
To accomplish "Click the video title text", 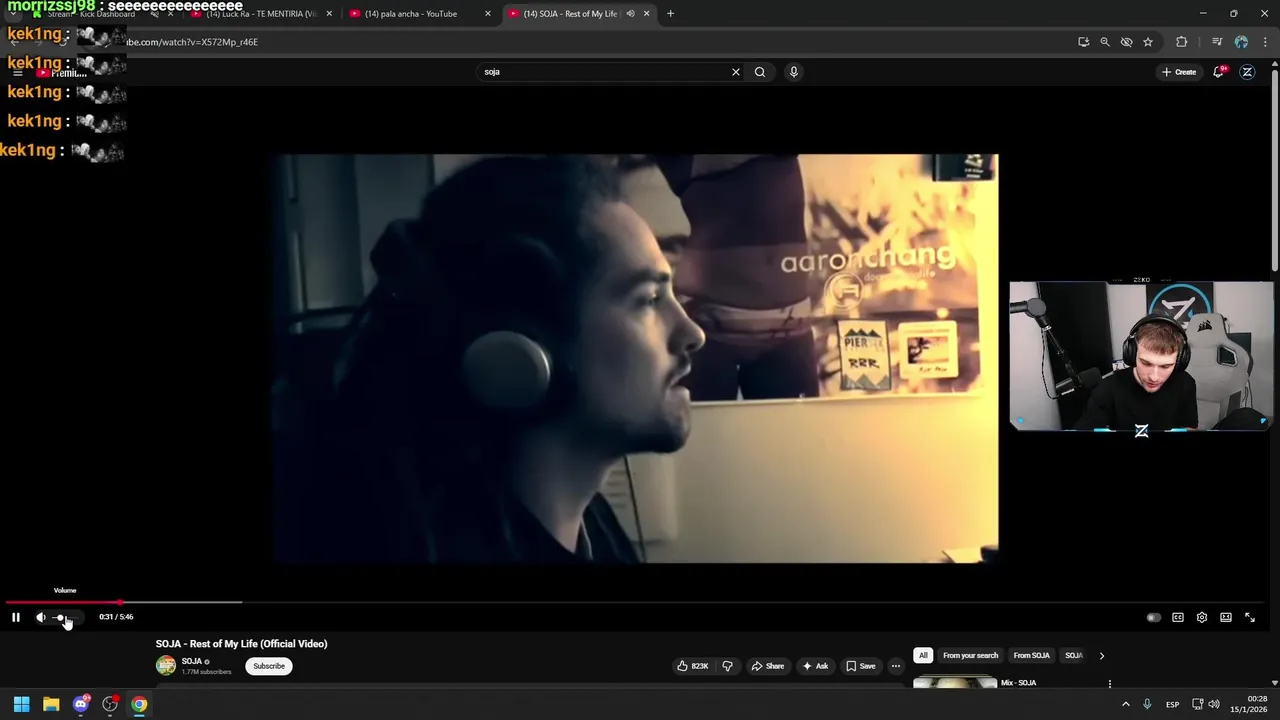I will coord(241,644).
